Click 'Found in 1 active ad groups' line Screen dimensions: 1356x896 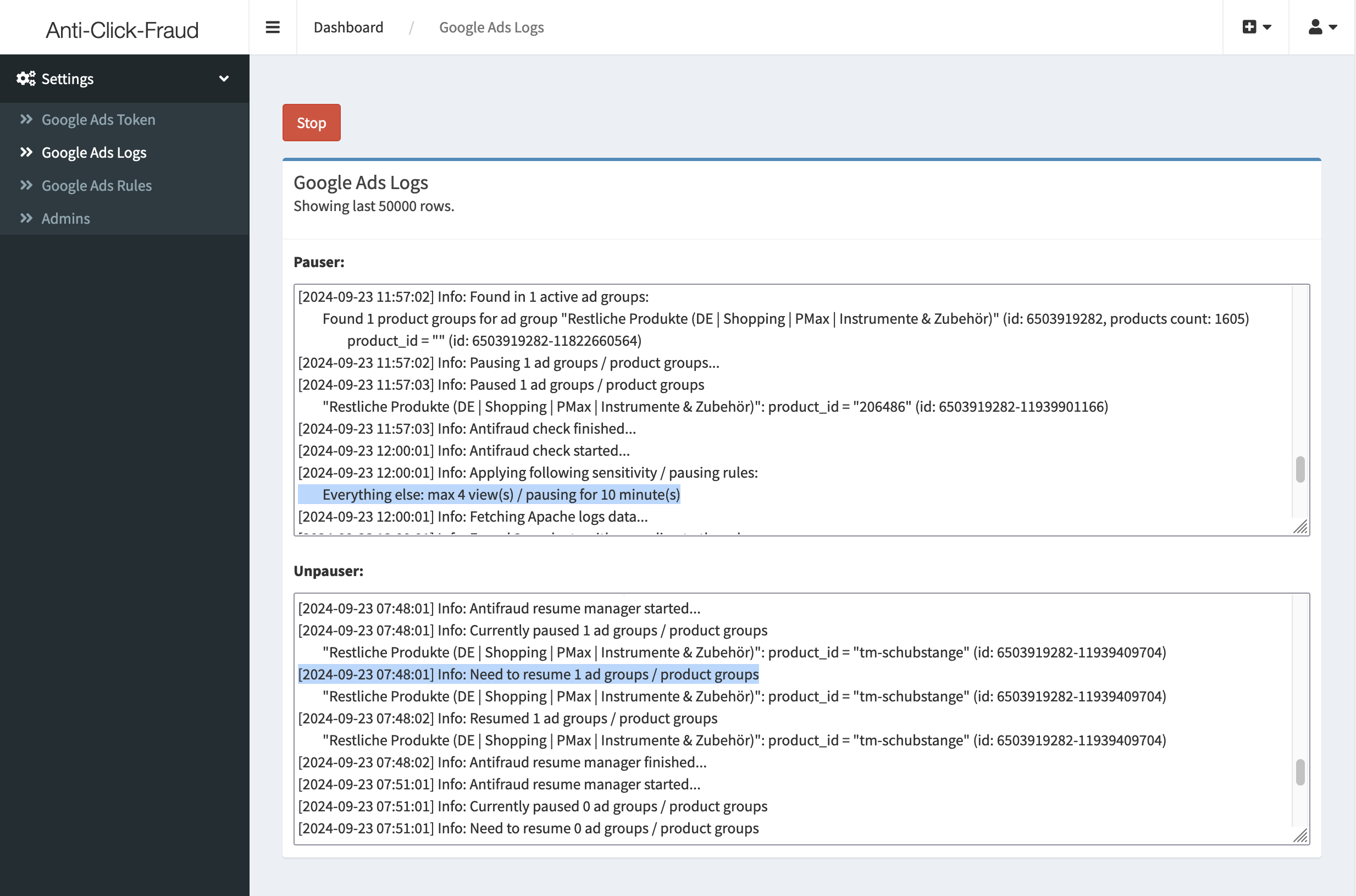[x=474, y=297]
